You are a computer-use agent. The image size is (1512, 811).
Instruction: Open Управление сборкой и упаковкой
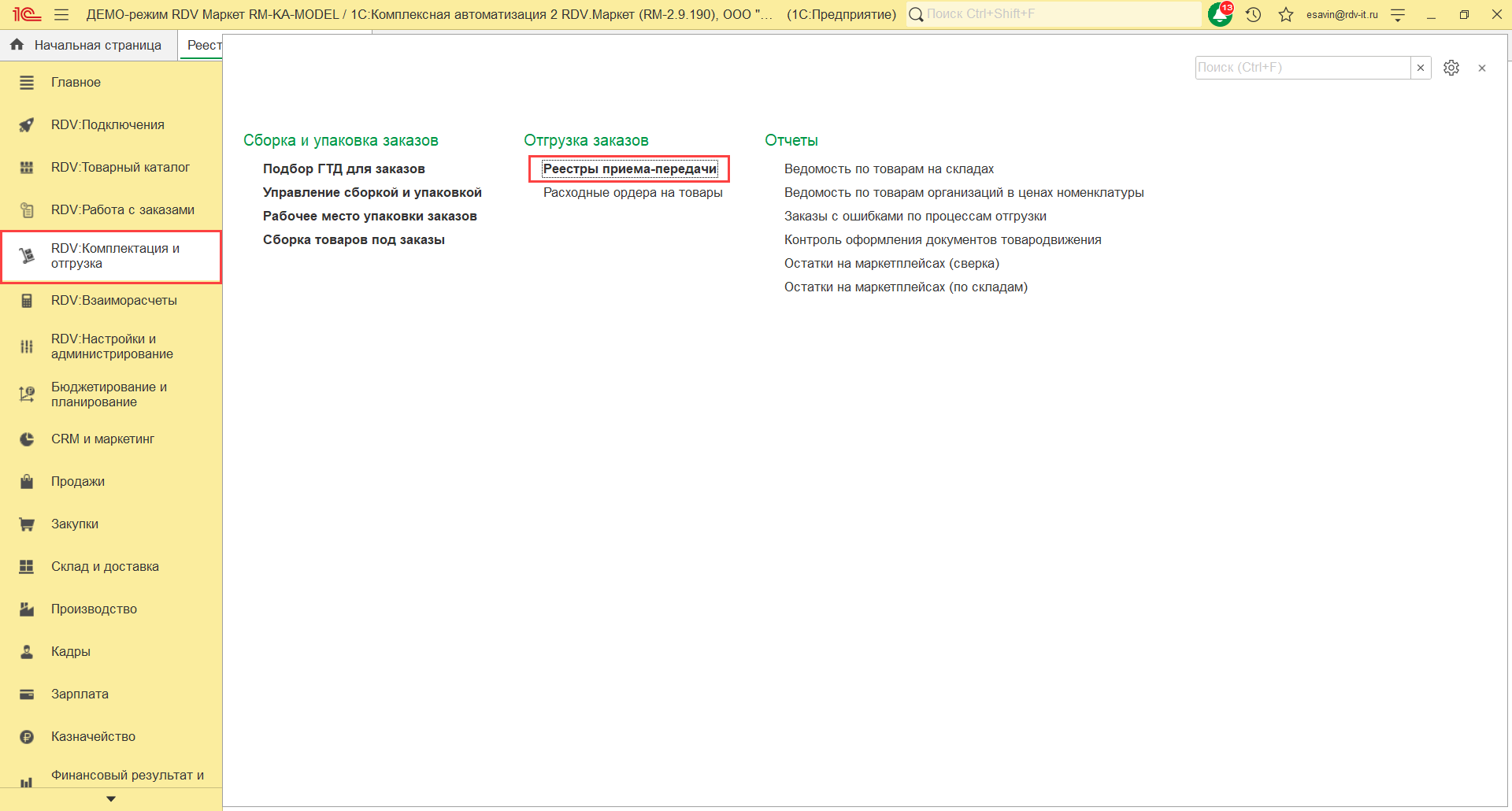click(372, 193)
